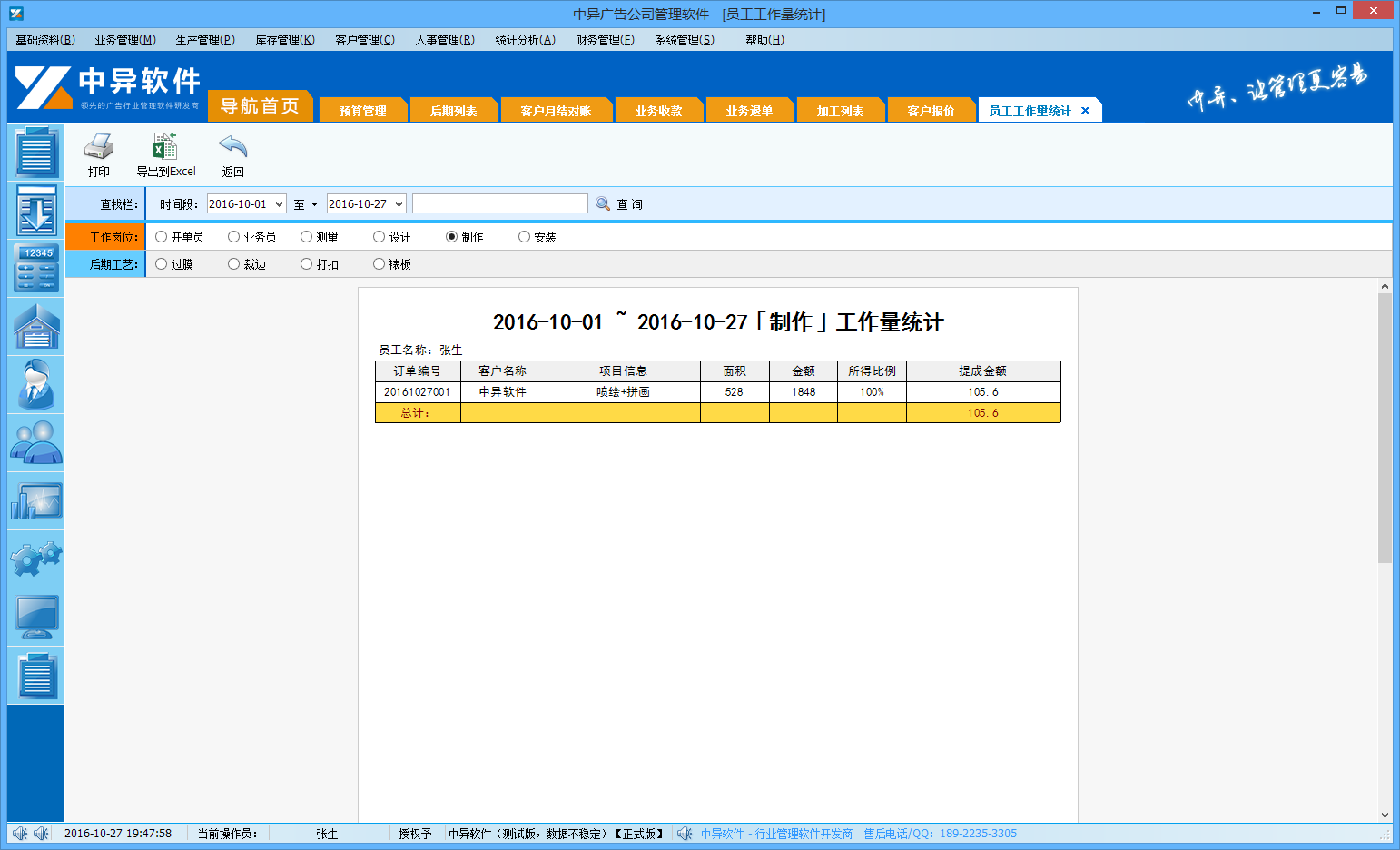Open the start date dropdown showing 2016-10-01
This screenshot has height=850, width=1400.
(x=246, y=203)
